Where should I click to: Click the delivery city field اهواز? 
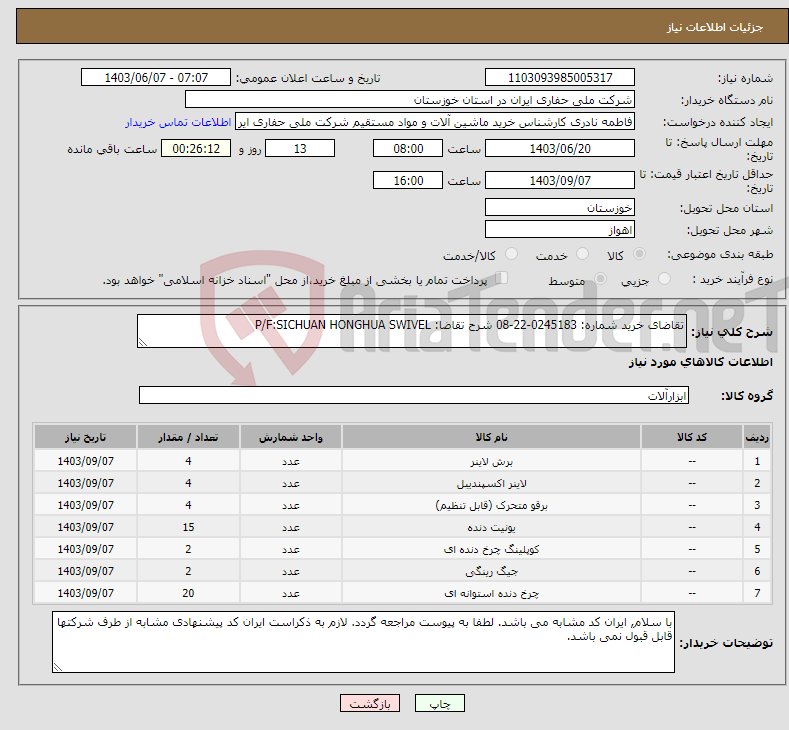coord(560,229)
